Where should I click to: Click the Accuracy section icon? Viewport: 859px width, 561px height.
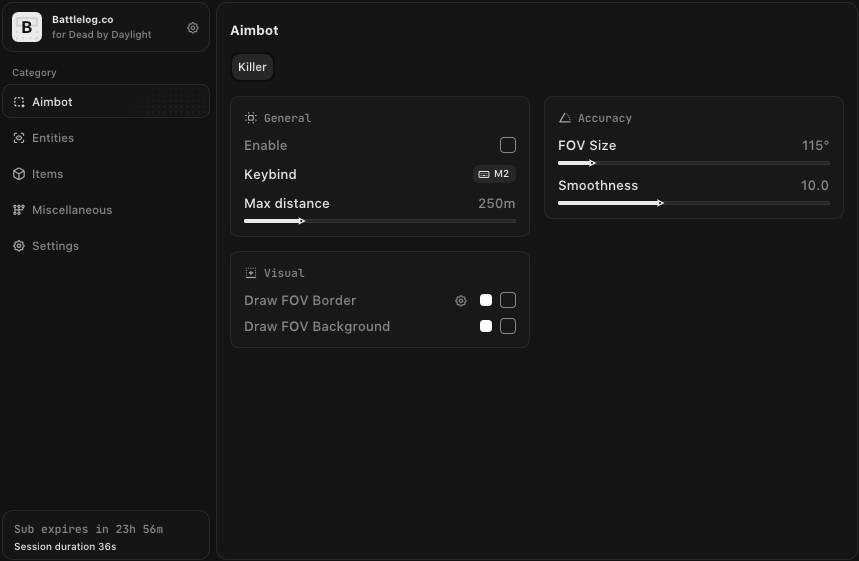565,118
